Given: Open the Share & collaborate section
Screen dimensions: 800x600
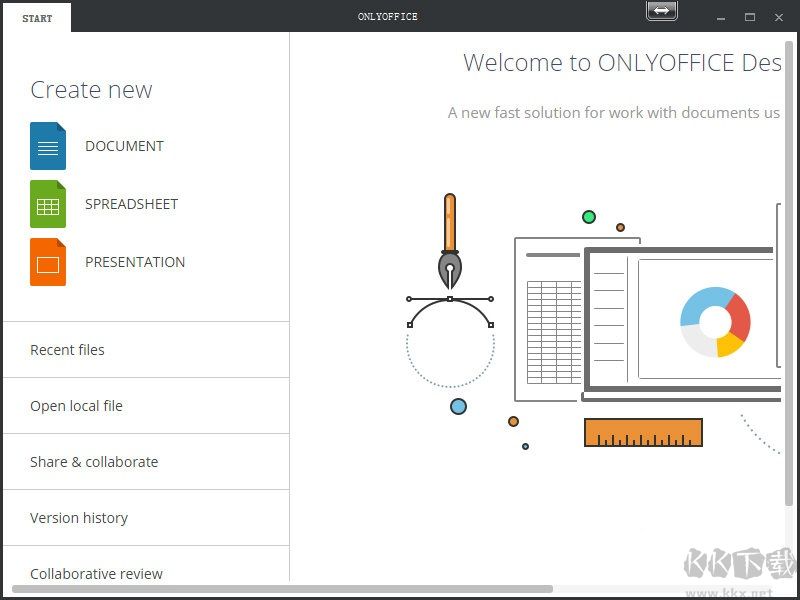Looking at the screenshot, I should point(94,461).
